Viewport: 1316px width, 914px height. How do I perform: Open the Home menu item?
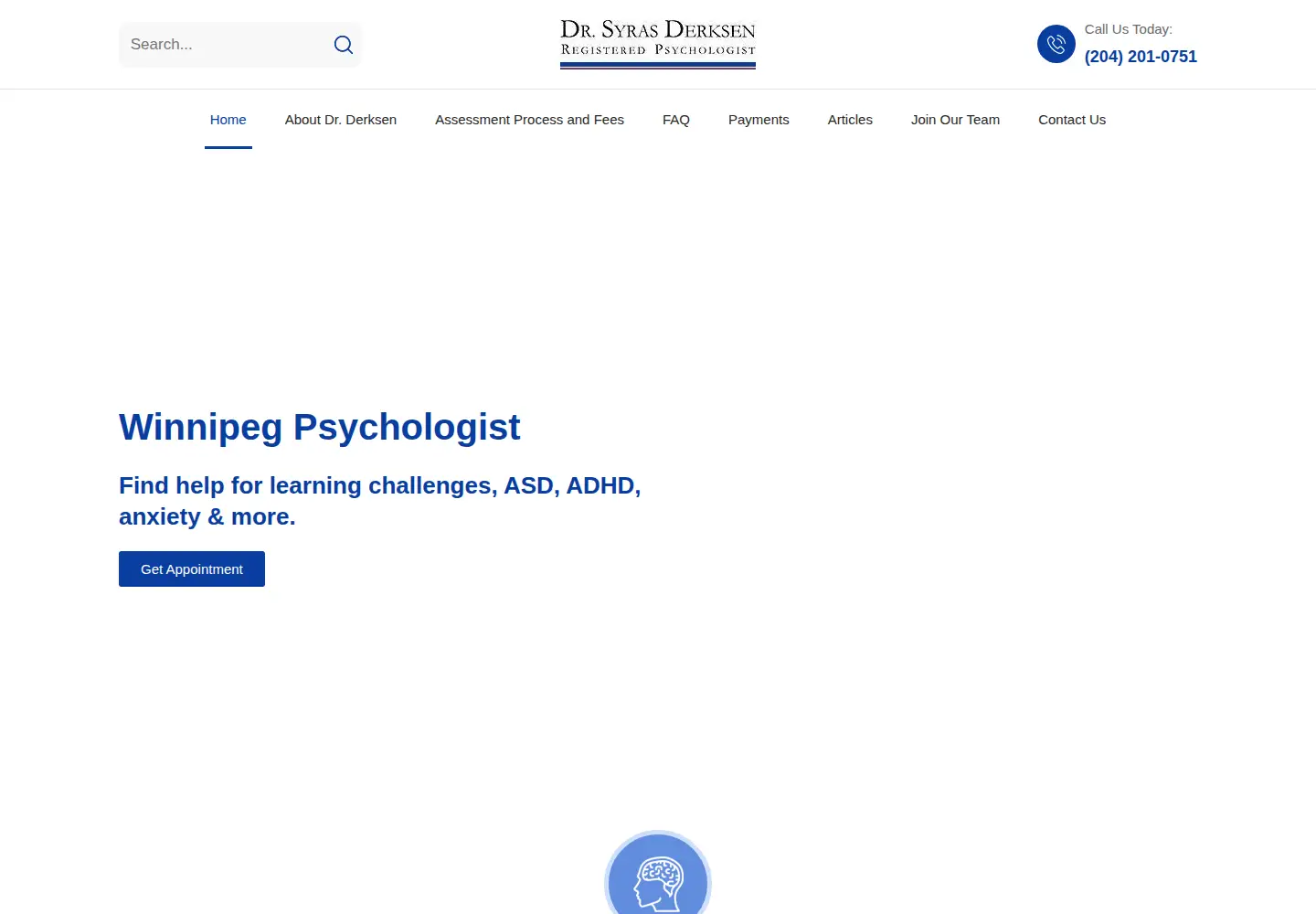click(x=228, y=120)
